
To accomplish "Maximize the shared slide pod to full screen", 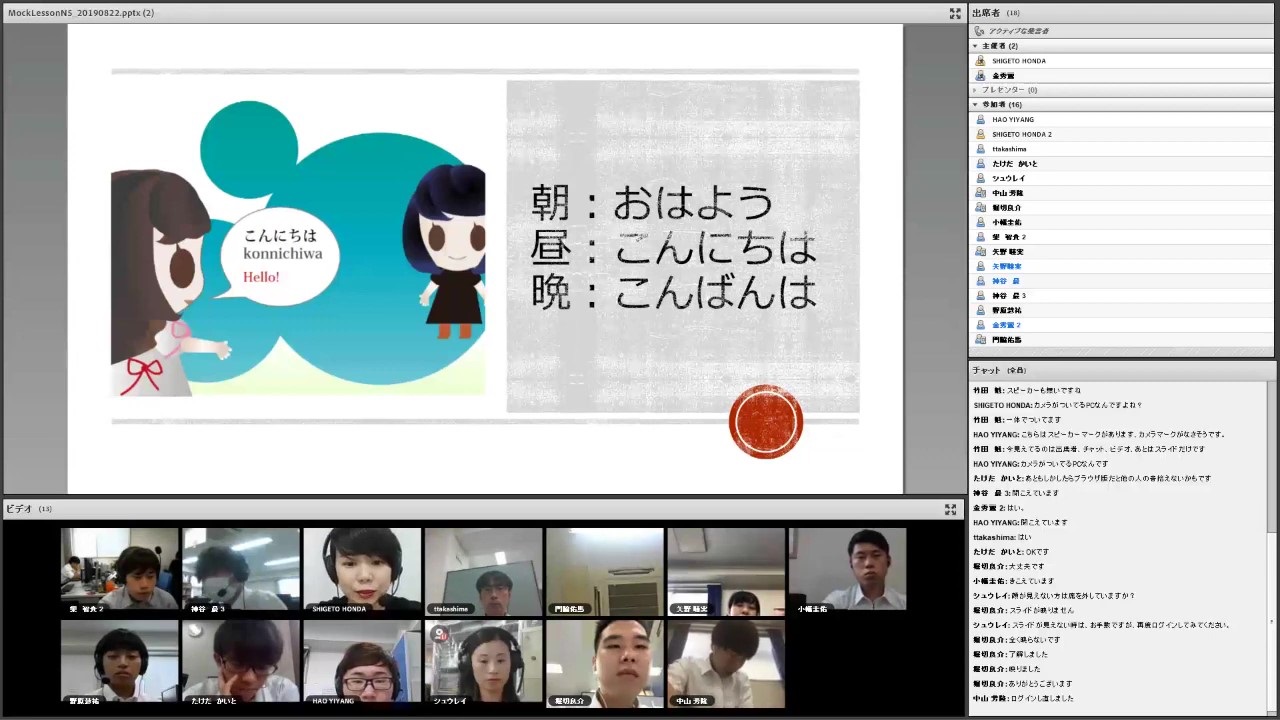I will coord(954,13).
